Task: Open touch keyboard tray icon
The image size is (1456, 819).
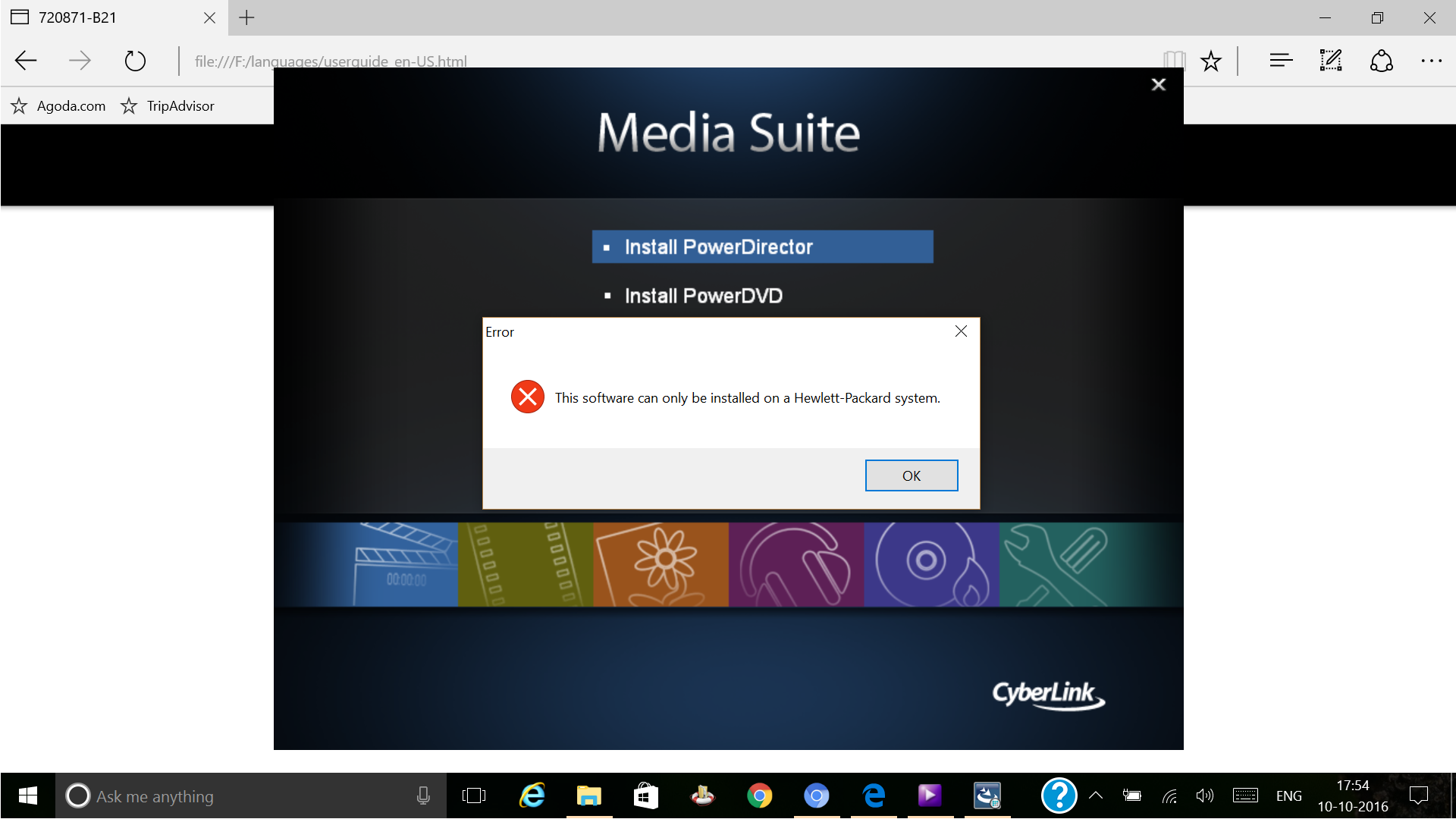Action: tap(1245, 795)
